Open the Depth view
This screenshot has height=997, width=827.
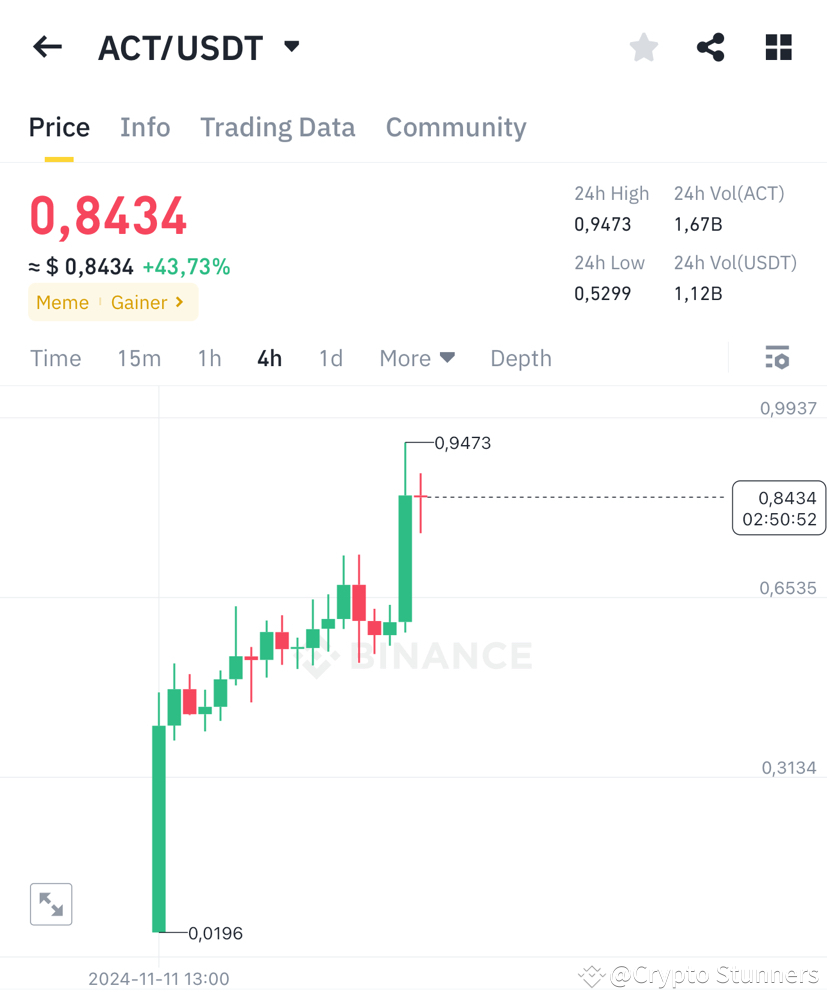tap(520, 357)
